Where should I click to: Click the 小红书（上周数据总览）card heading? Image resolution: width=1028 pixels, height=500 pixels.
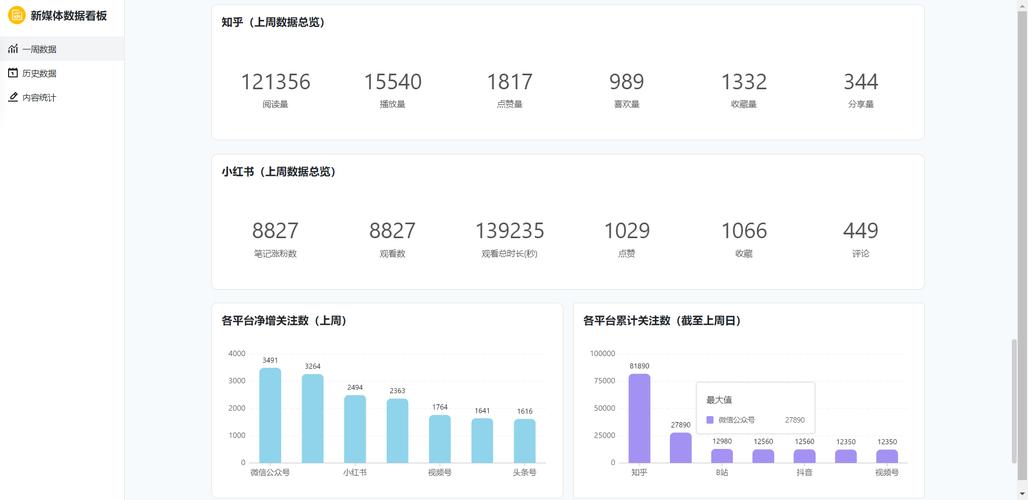tap(279, 172)
